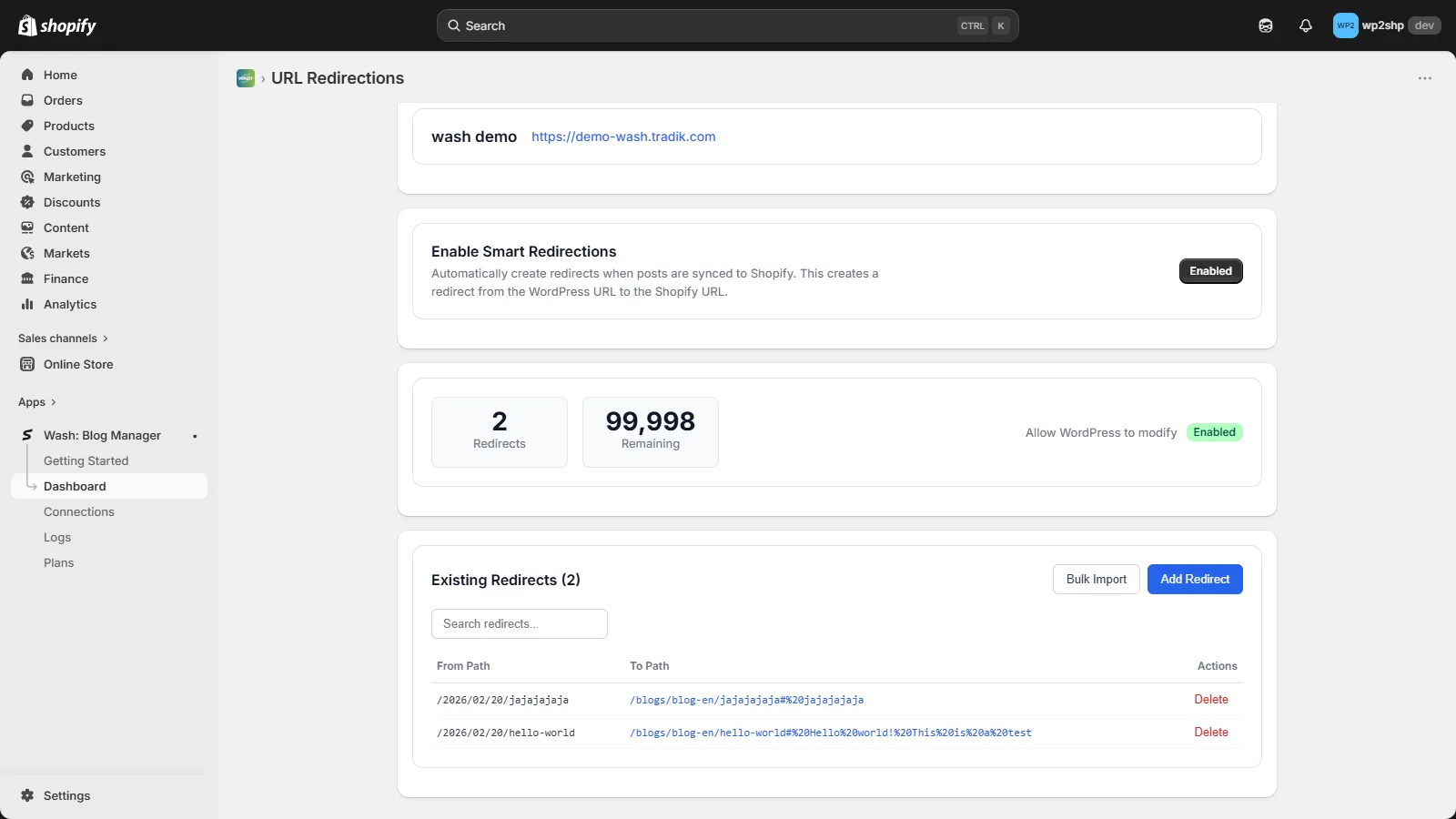Click the To Path column header
Viewport: 1456px width, 819px height.
[649, 666]
